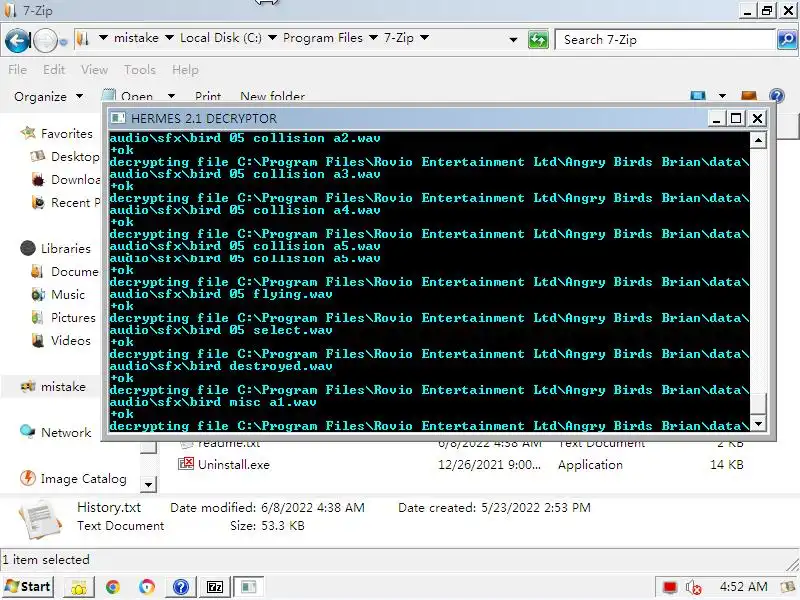Click the 'mistake' breadcrumb in address bar
800x600 pixels.
tap(136, 38)
